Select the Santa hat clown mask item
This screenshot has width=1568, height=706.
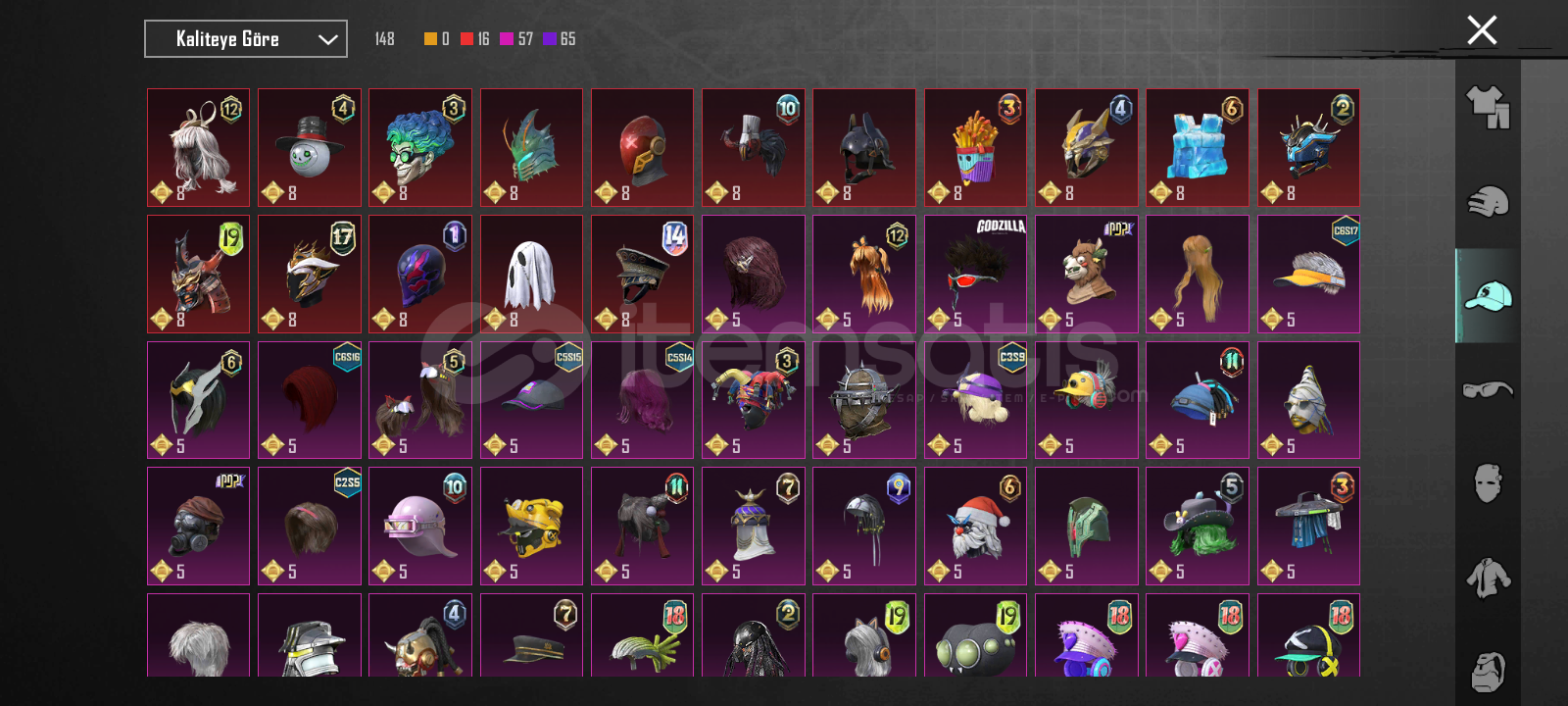pos(976,526)
